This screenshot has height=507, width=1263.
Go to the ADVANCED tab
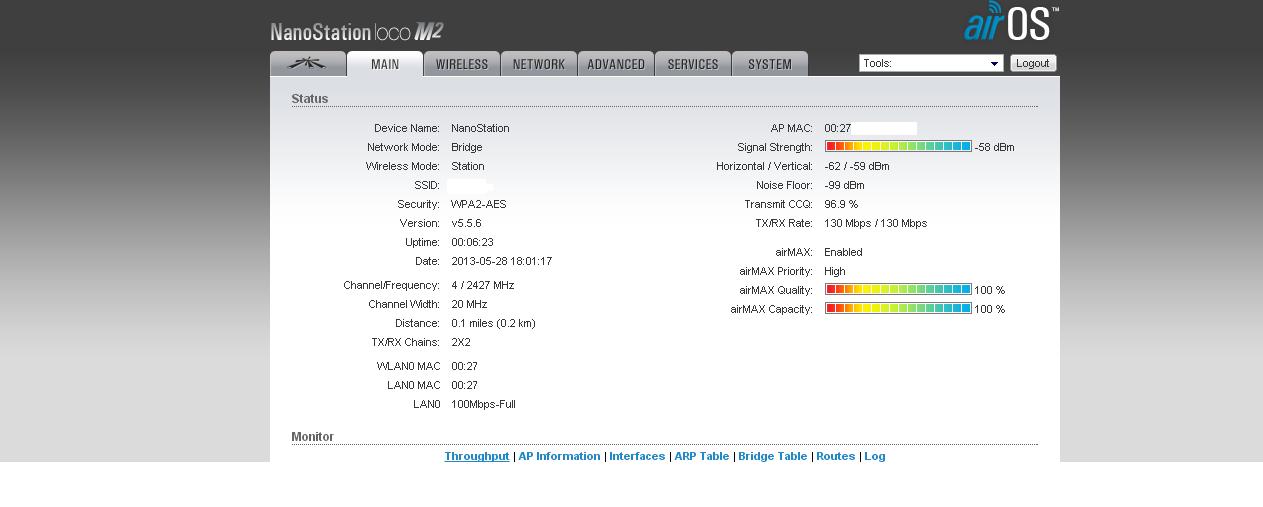click(616, 64)
